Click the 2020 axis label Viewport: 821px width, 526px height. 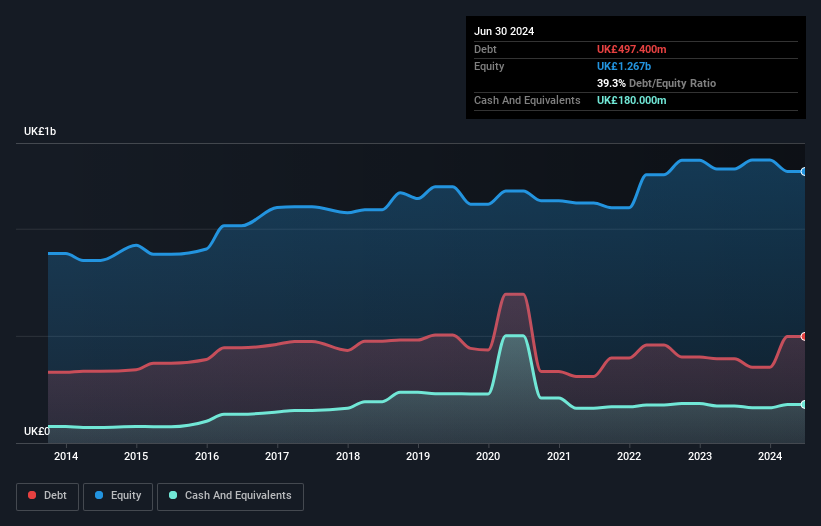click(x=488, y=456)
